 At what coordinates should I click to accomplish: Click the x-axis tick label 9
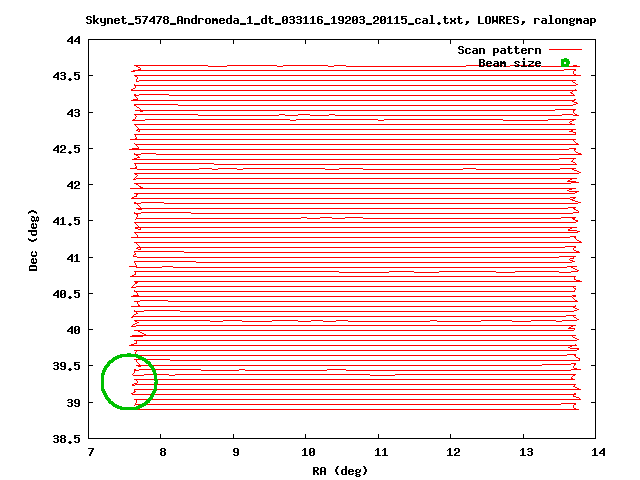(236, 452)
